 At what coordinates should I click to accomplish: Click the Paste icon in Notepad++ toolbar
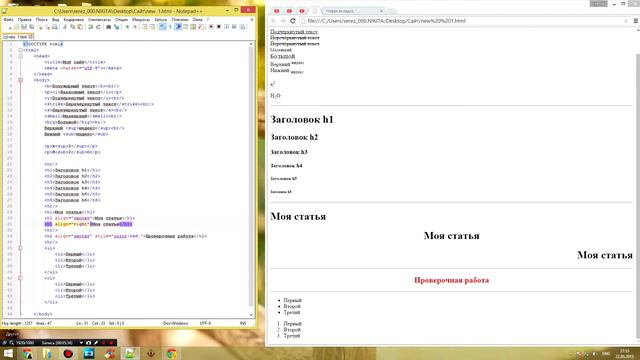(x=80, y=27)
